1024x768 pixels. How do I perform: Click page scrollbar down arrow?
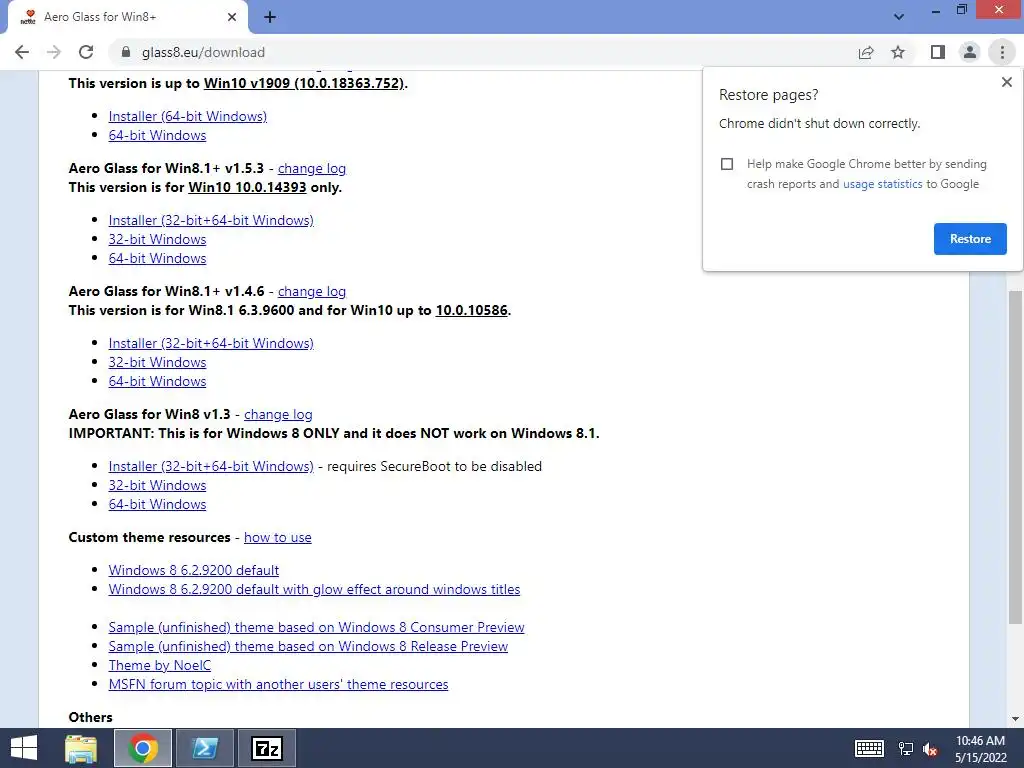tap(1015, 719)
